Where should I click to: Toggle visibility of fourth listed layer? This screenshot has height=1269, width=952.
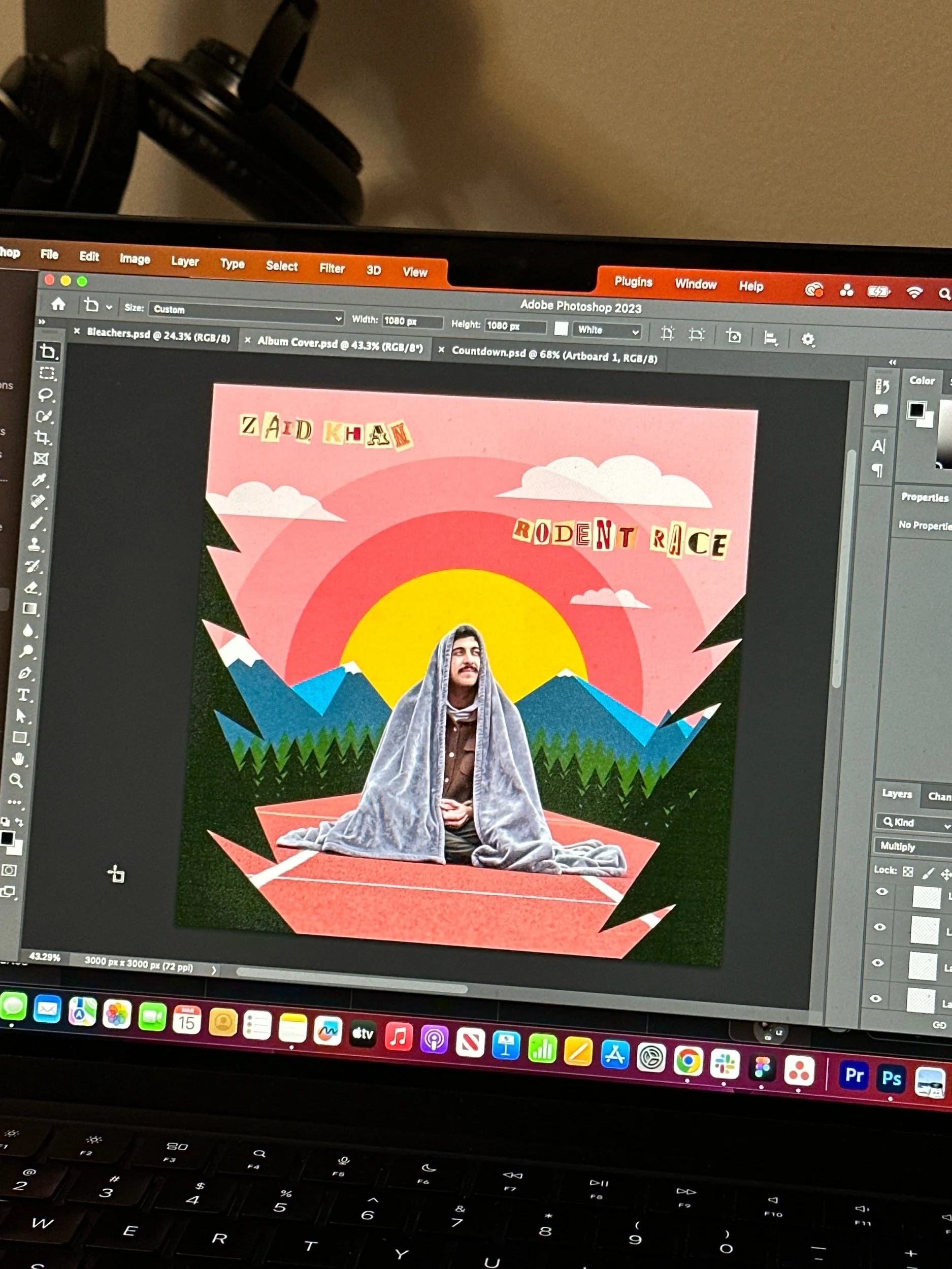(876, 998)
